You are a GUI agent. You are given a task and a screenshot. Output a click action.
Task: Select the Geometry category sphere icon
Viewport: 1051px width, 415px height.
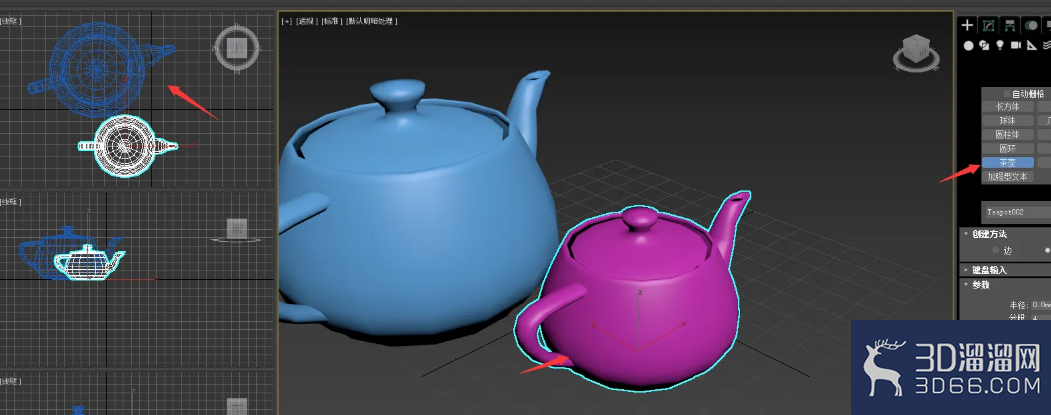[x=969, y=46]
